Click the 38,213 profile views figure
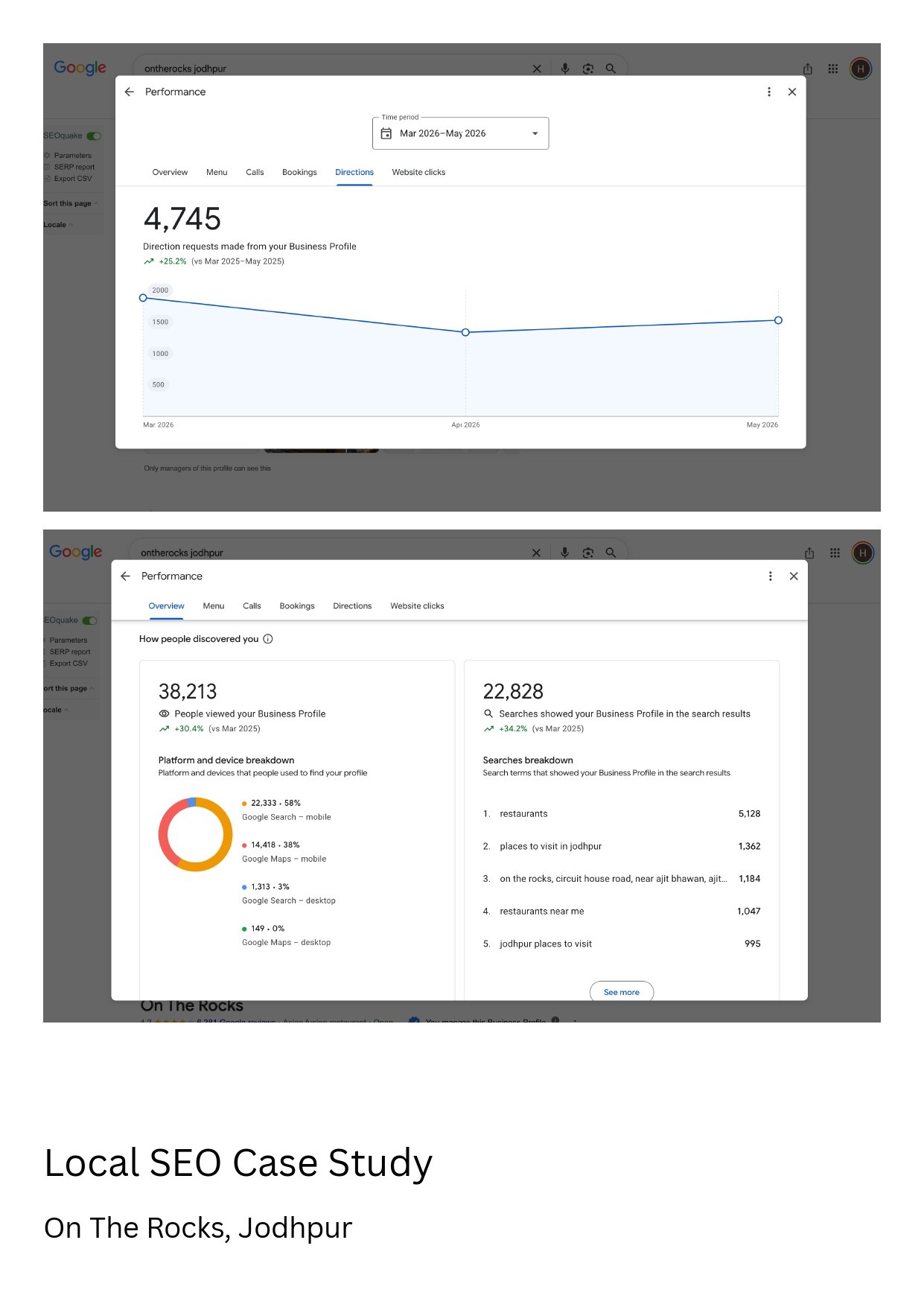924x1307 pixels. [x=188, y=692]
